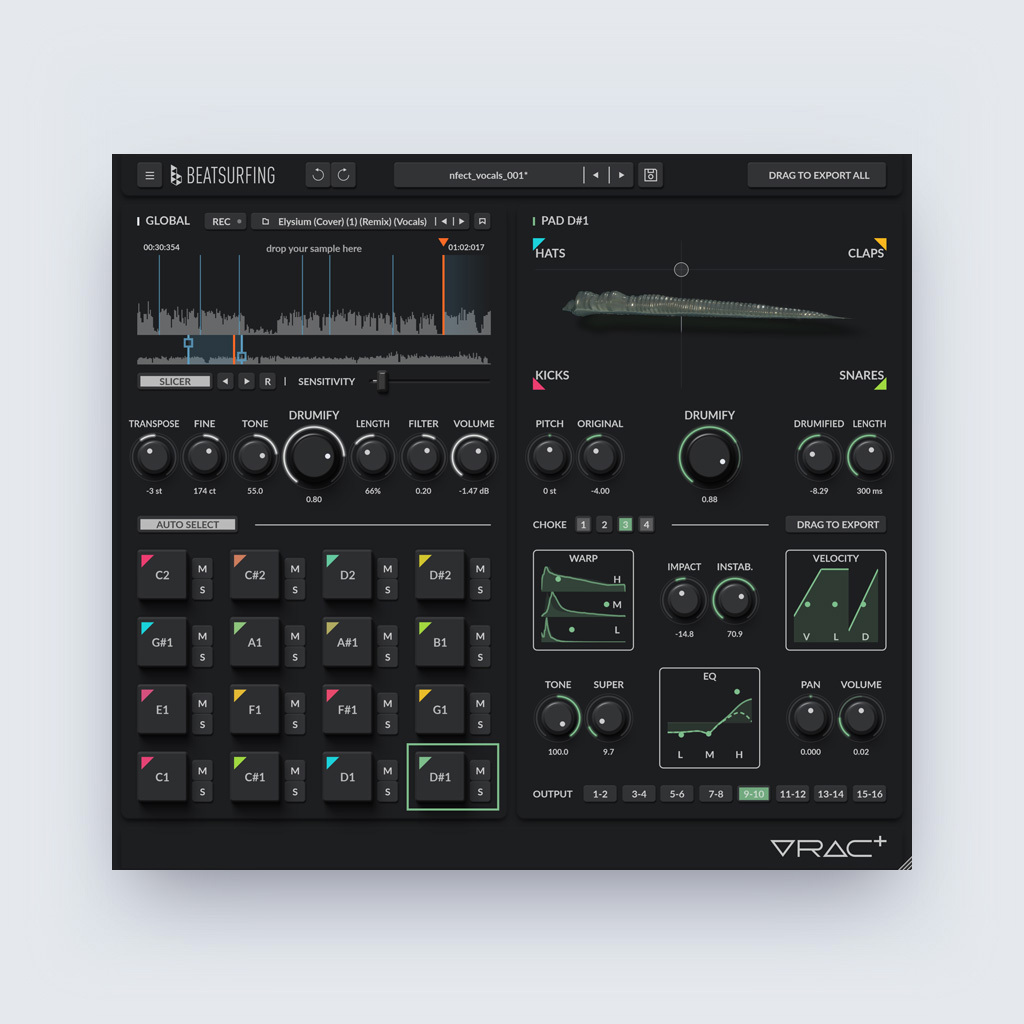Image resolution: width=1024 pixels, height=1024 pixels.
Task: Click the IMPACT knob
Action: pyautogui.click(x=684, y=600)
